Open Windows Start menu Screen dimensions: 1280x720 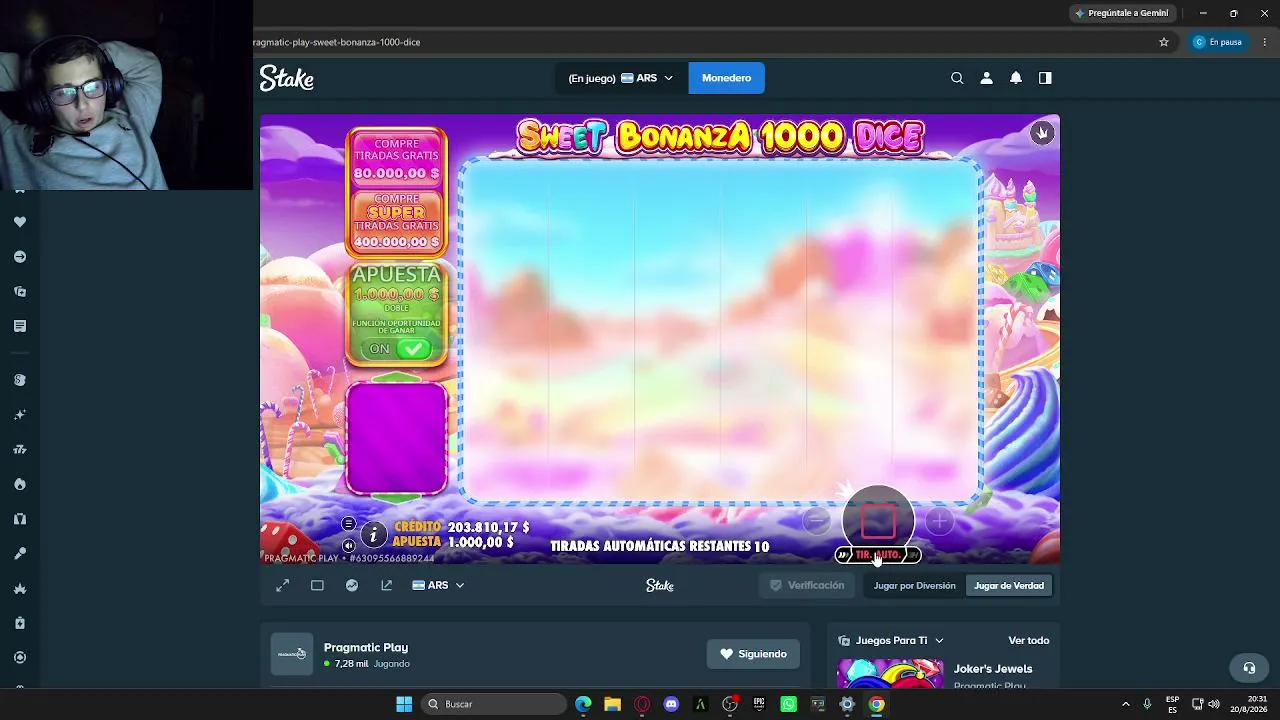(404, 704)
